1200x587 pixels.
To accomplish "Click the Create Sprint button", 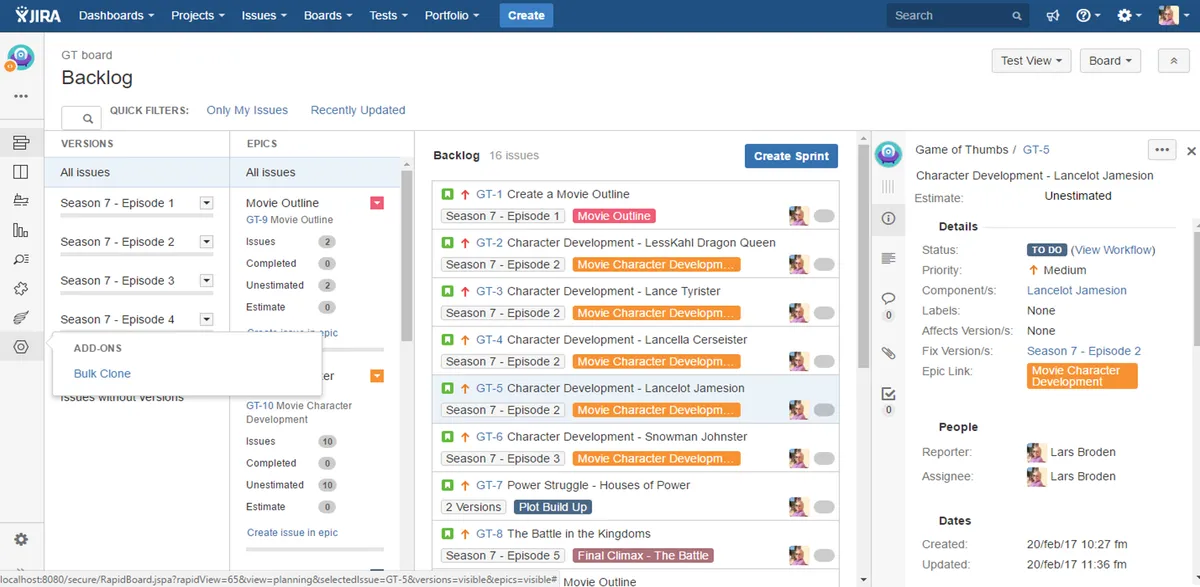I will pos(791,156).
